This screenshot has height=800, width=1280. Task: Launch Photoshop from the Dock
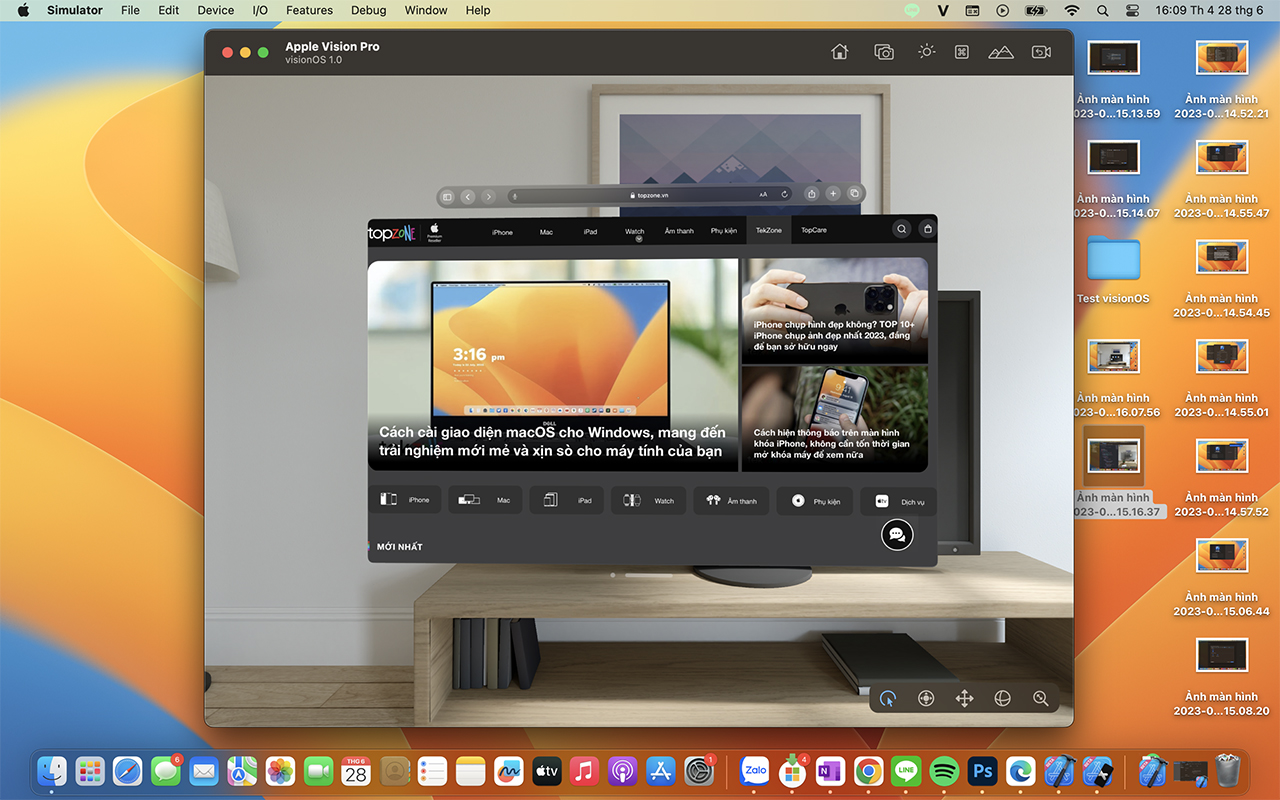click(982, 771)
